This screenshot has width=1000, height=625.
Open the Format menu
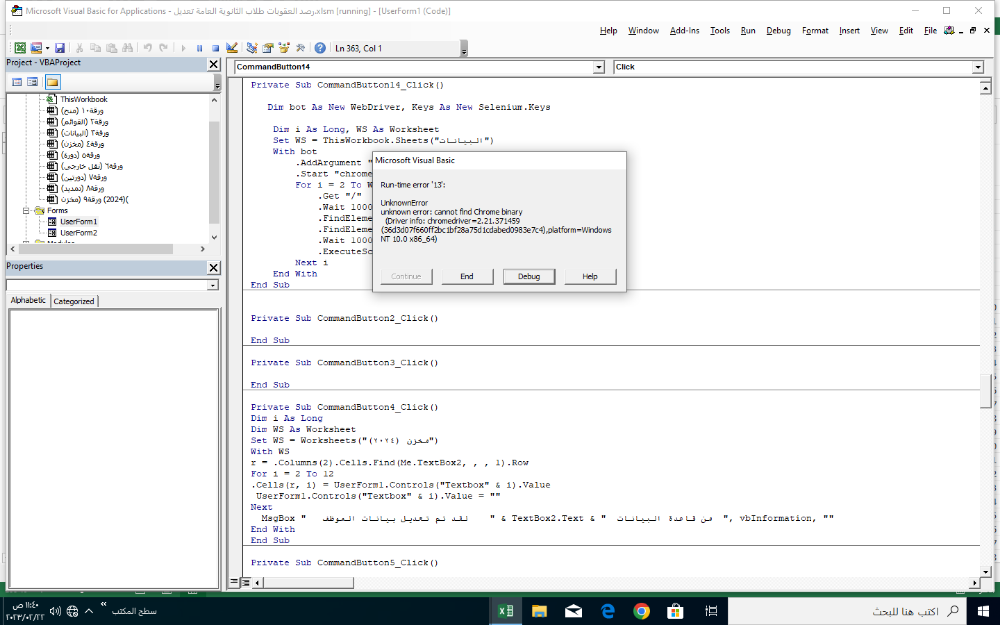click(x=814, y=30)
